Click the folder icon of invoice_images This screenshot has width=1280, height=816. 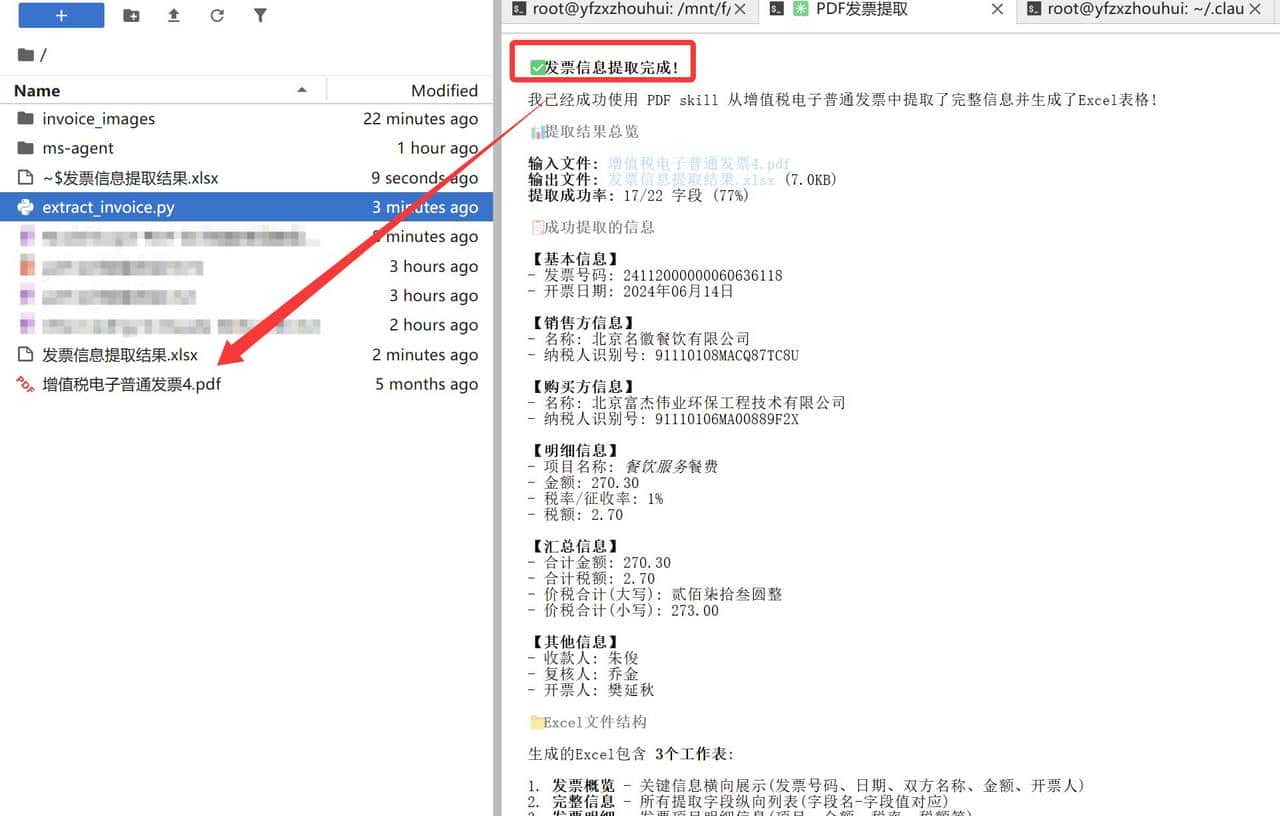tap(25, 118)
